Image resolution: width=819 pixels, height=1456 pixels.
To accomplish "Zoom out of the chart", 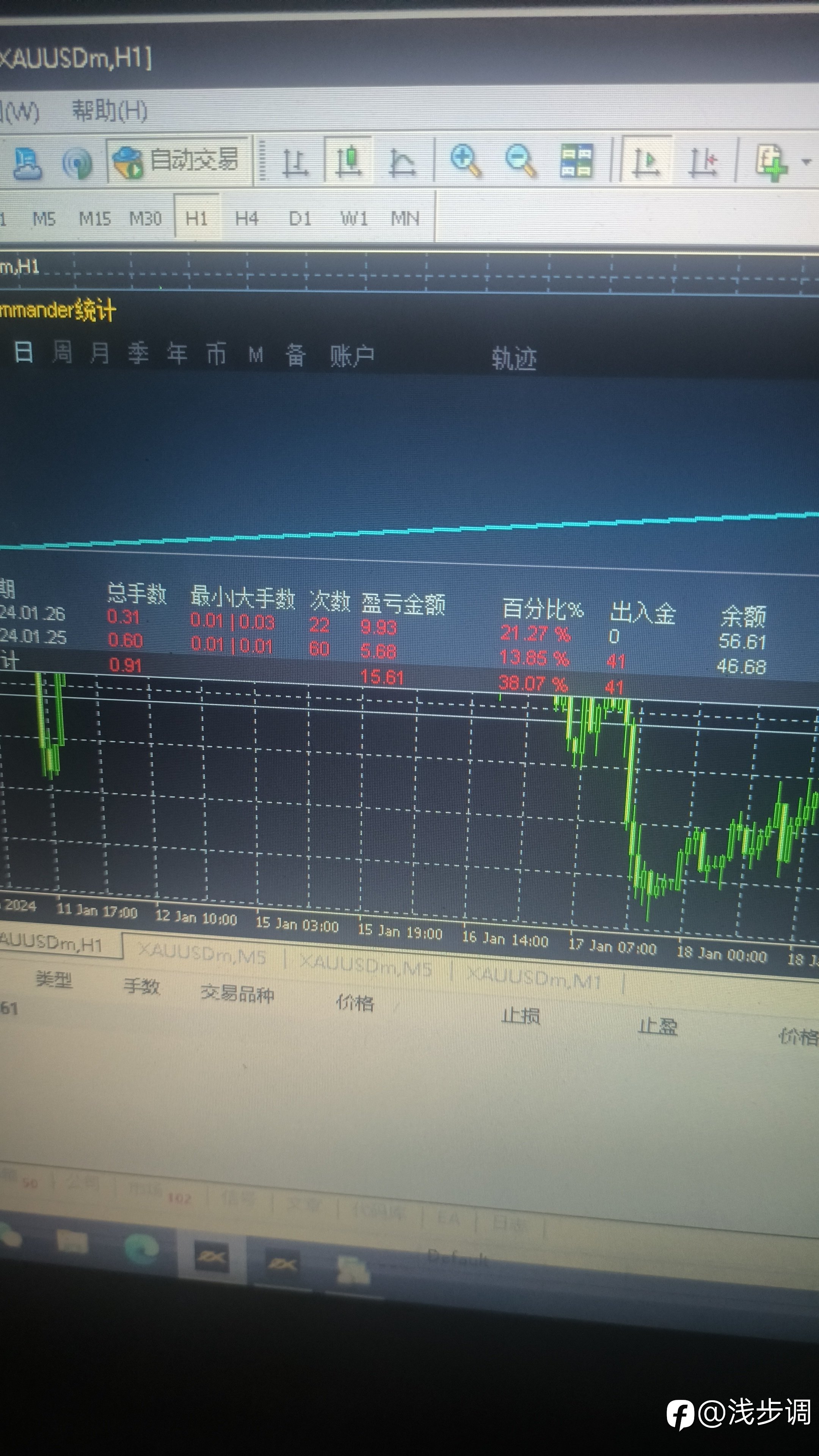I will 520,160.
